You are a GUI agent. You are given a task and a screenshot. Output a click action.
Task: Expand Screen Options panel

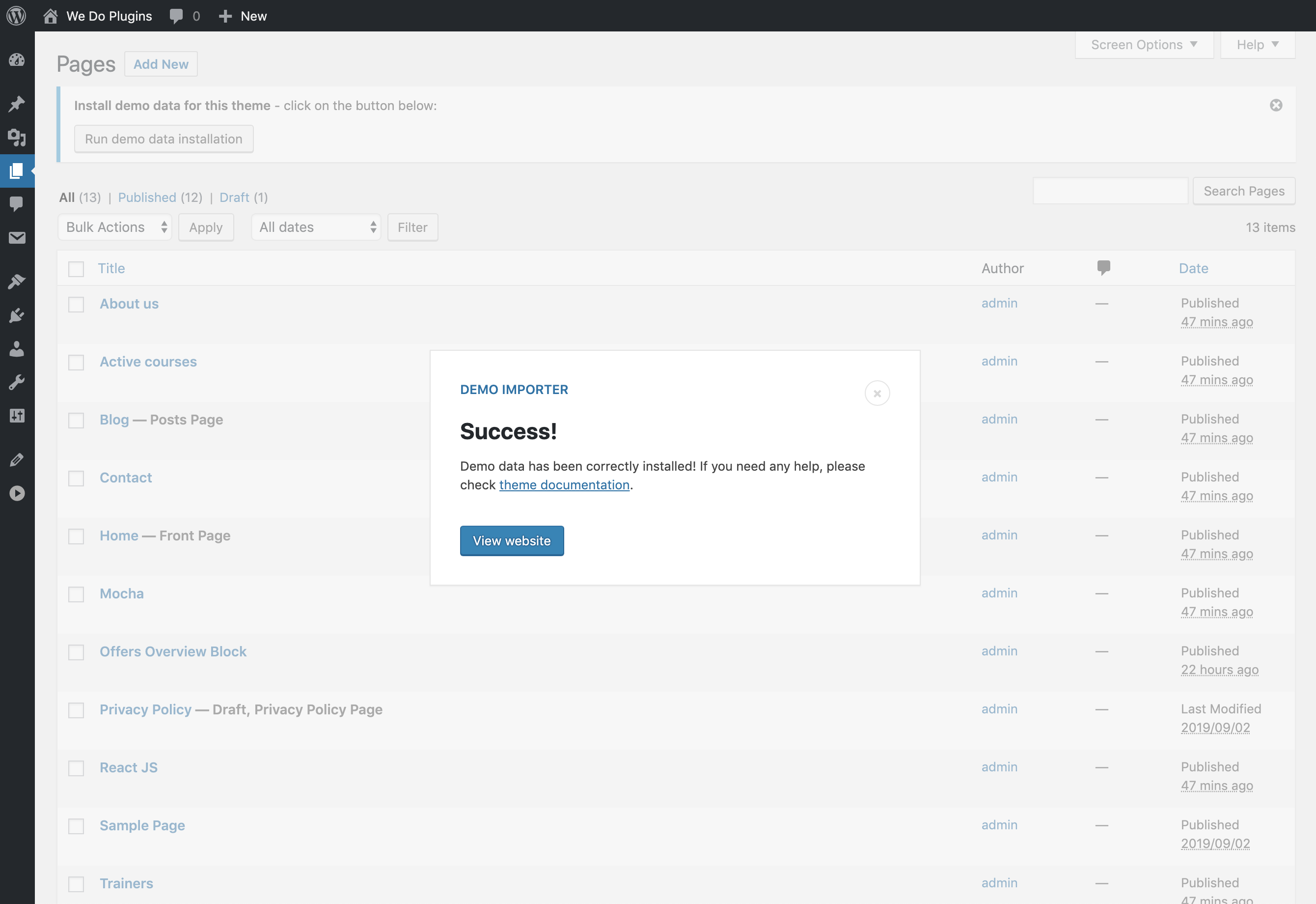click(x=1144, y=45)
